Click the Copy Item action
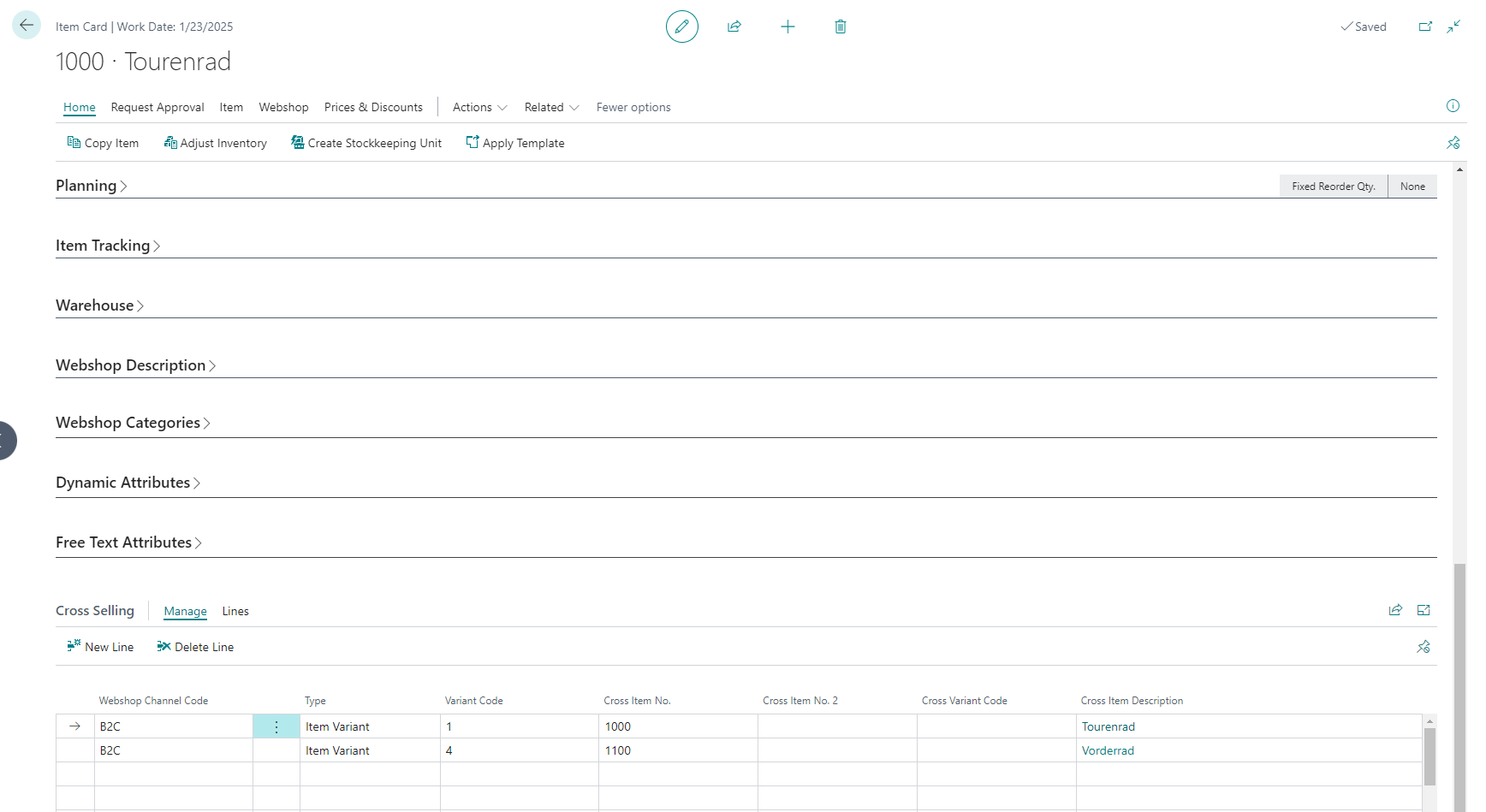Image resolution: width=1486 pixels, height=812 pixels. [x=103, y=143]
